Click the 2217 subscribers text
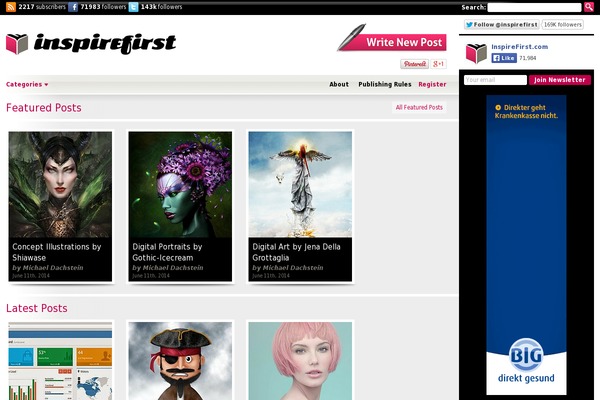 click(42, 7)
